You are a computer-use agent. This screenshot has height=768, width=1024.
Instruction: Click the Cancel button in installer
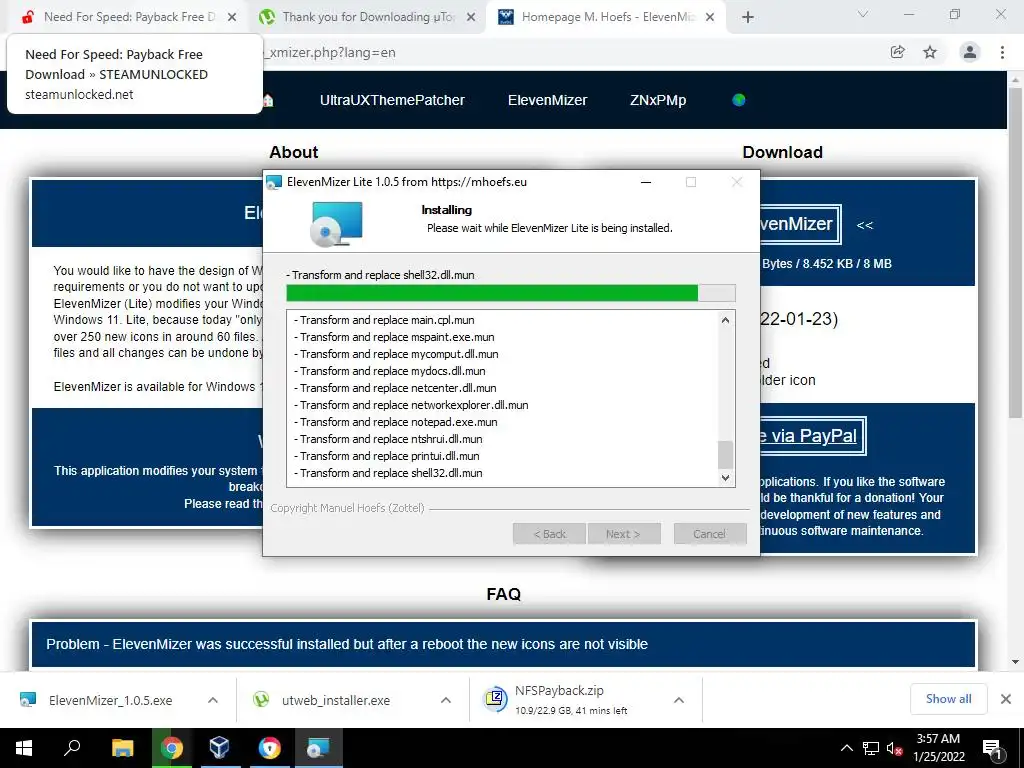(710, 534)
